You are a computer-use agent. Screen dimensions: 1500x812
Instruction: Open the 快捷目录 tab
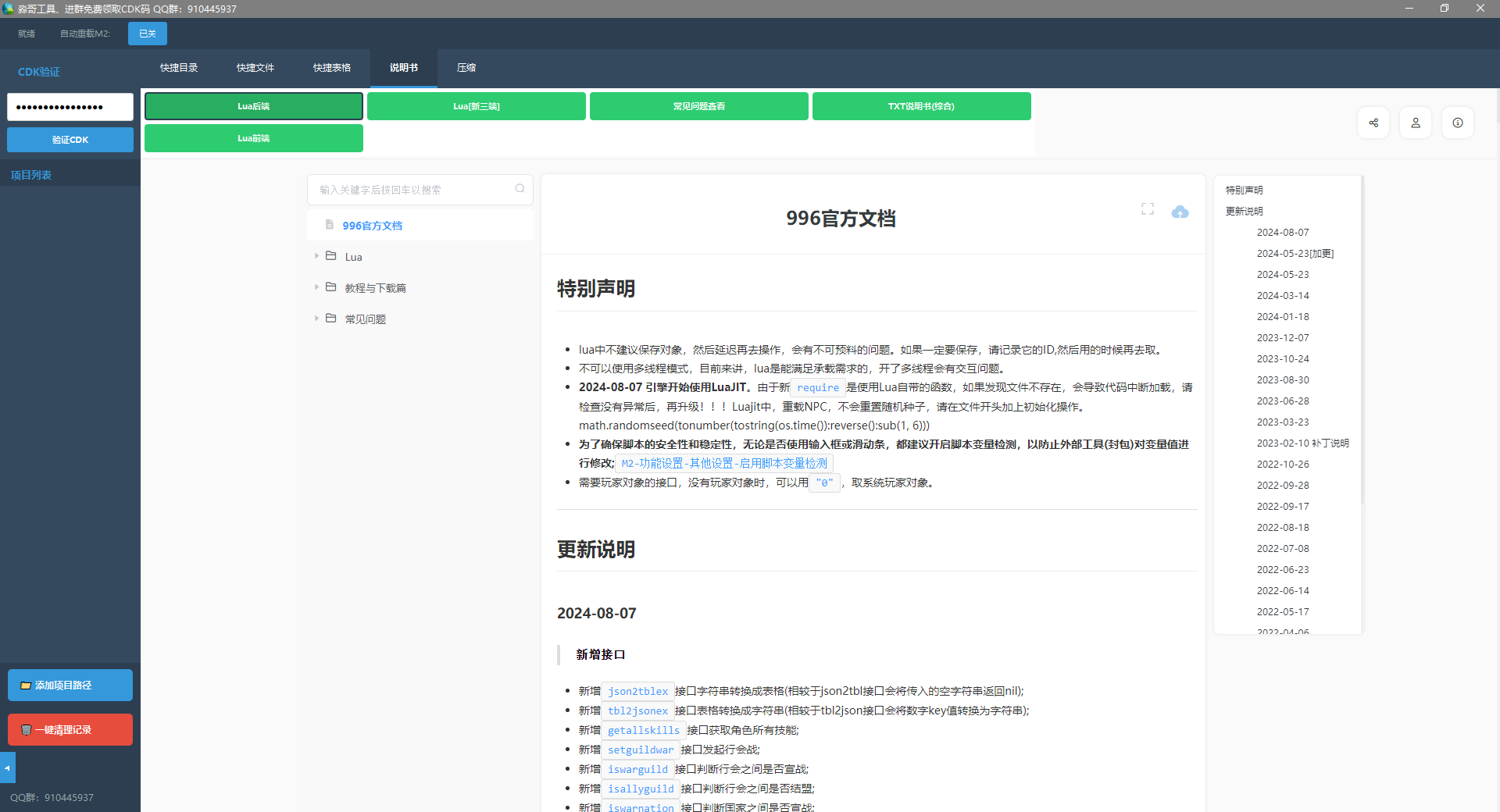click(179, 68)
